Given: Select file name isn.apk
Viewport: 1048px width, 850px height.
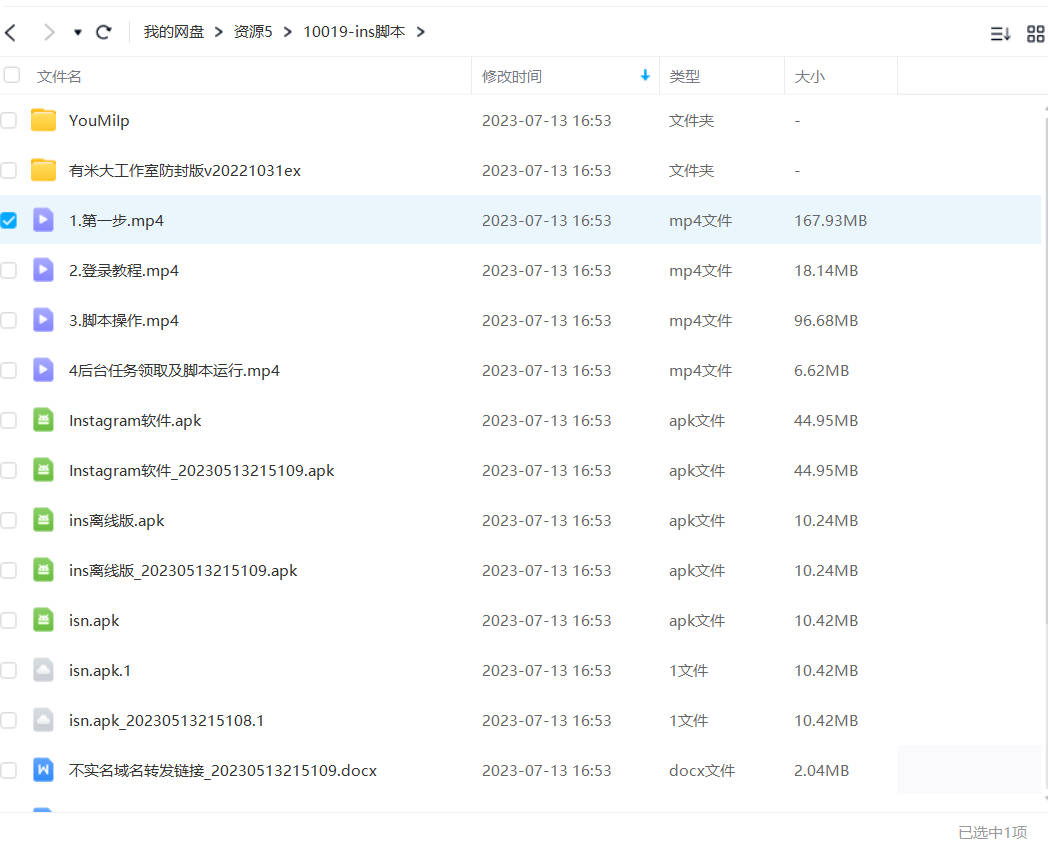Looking at the screenshot, I should (94, 621).
